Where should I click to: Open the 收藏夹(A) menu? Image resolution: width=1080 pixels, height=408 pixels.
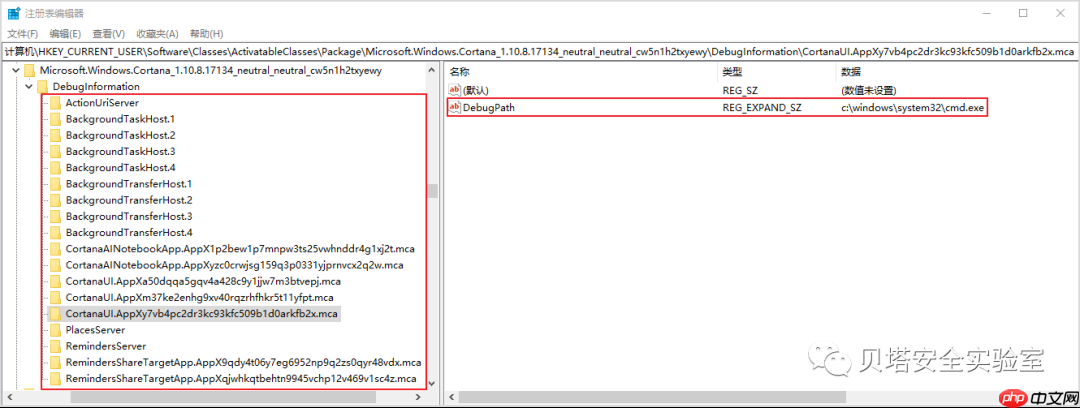tap(157, 34)
